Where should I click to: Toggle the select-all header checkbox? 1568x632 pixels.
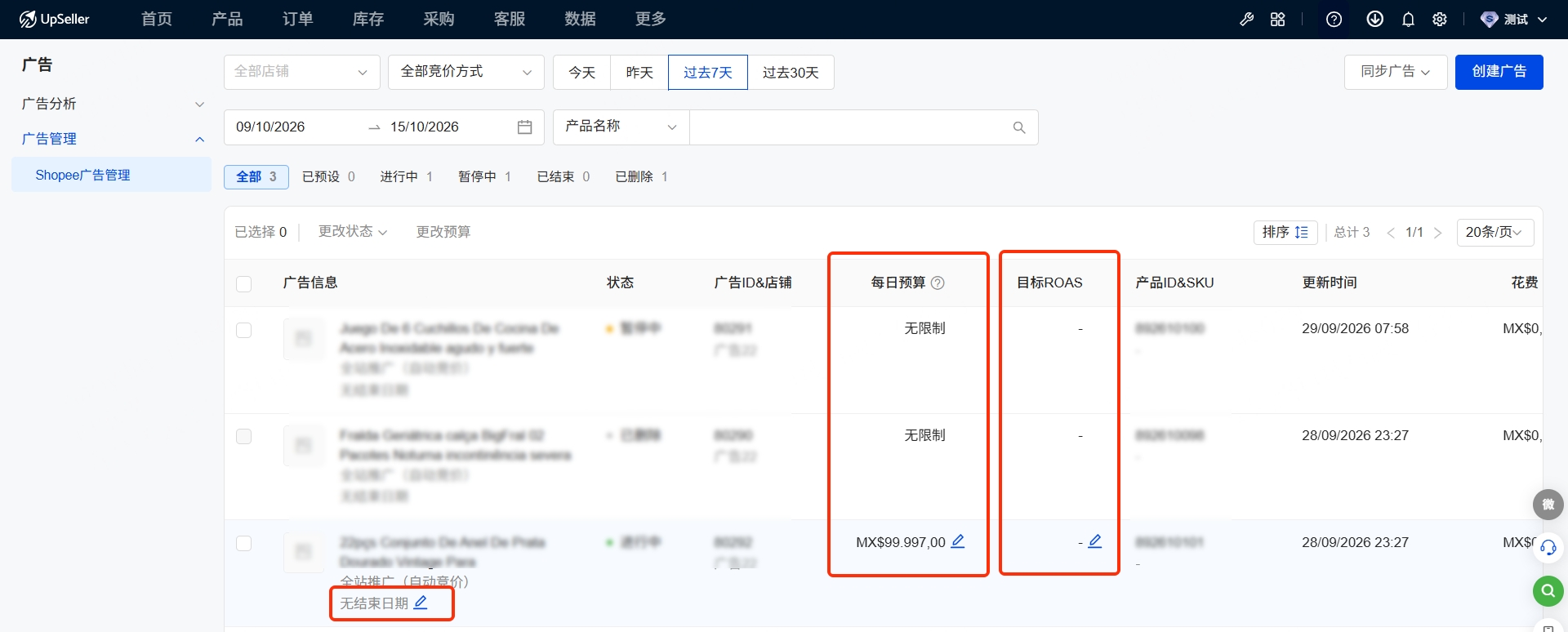tap(243, 283)
